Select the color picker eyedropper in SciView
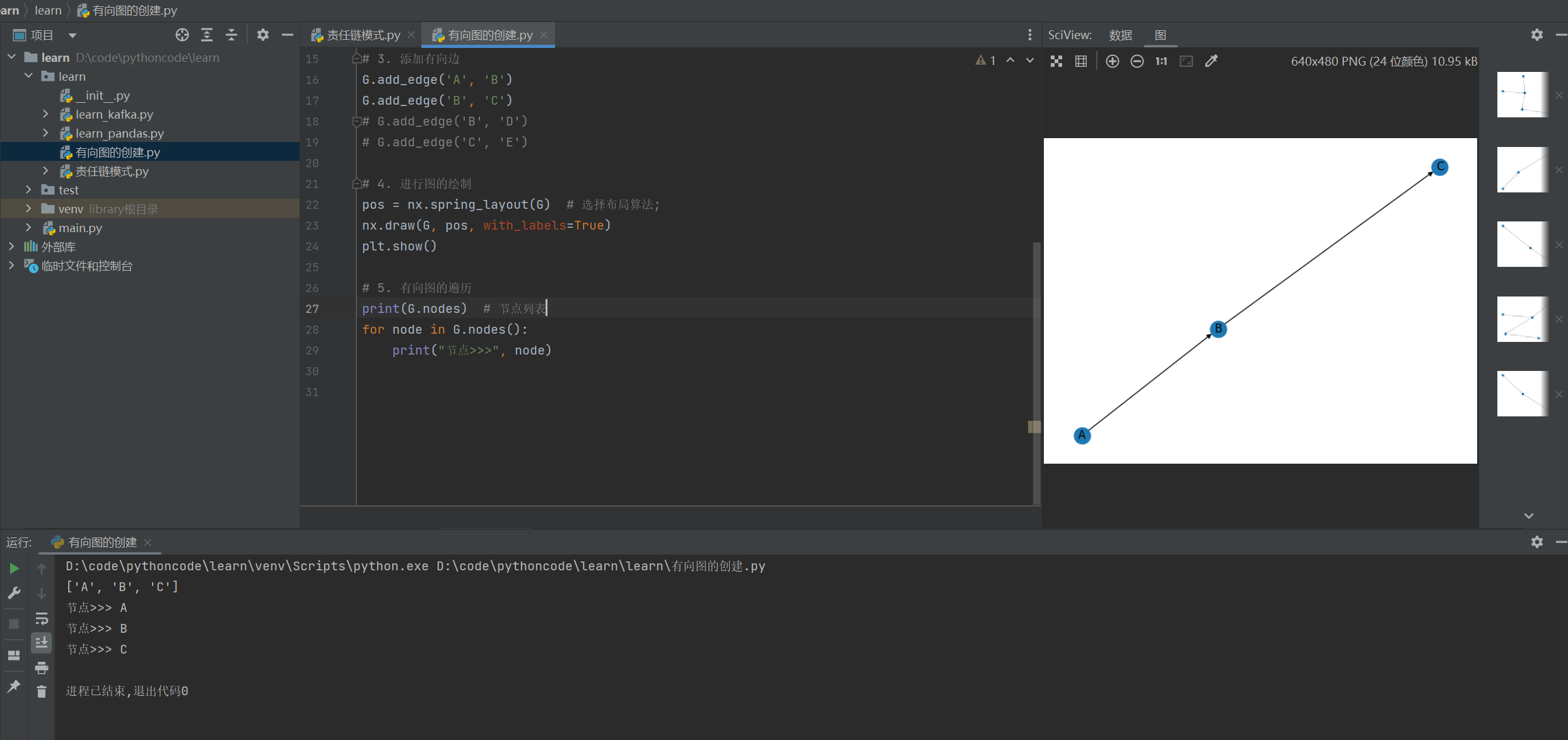Viewport: 1568px width, 740px height. click(x=1211, y=61)
